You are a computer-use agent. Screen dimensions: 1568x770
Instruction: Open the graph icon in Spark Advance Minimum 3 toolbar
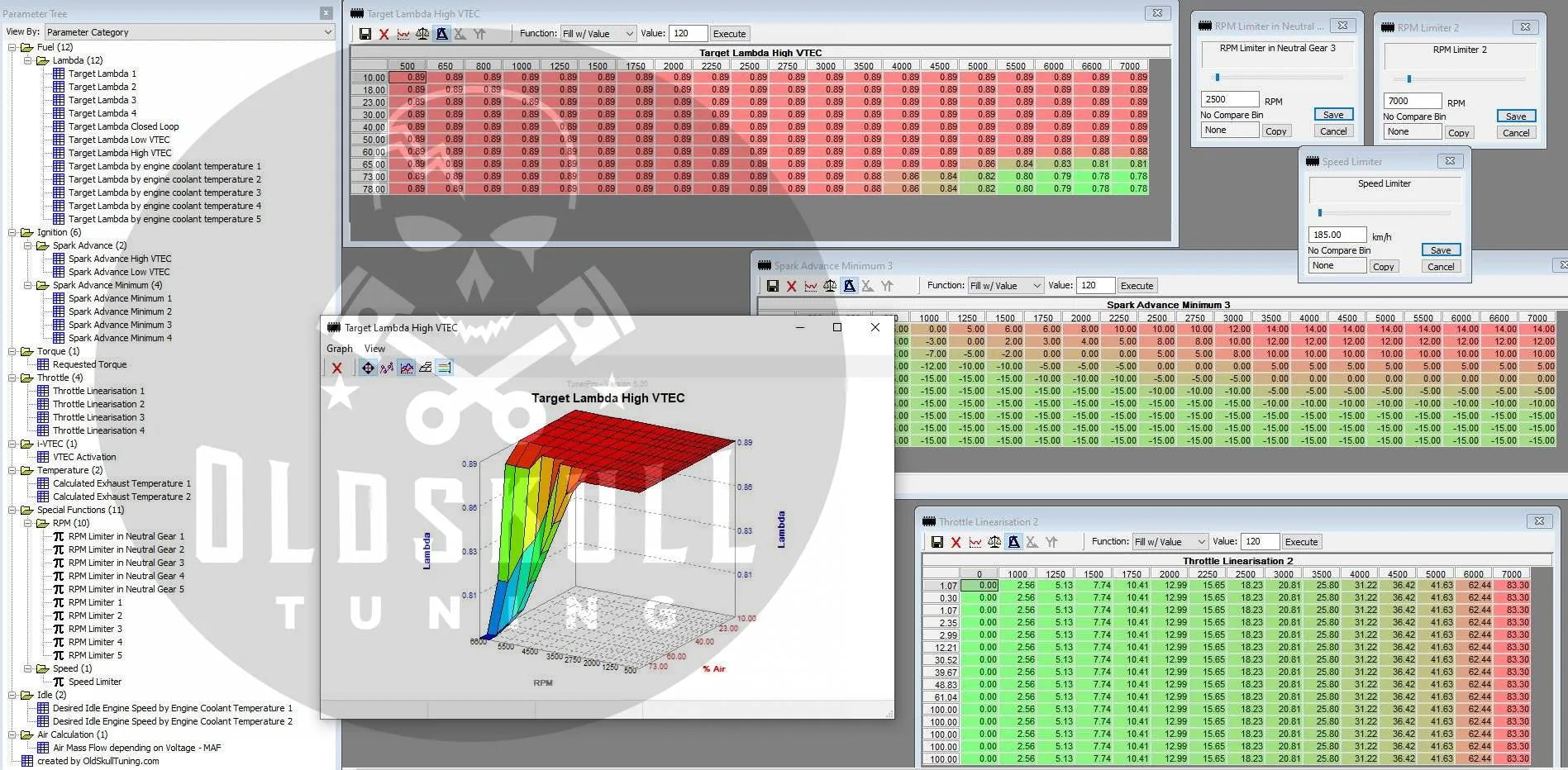coord(811,286)
